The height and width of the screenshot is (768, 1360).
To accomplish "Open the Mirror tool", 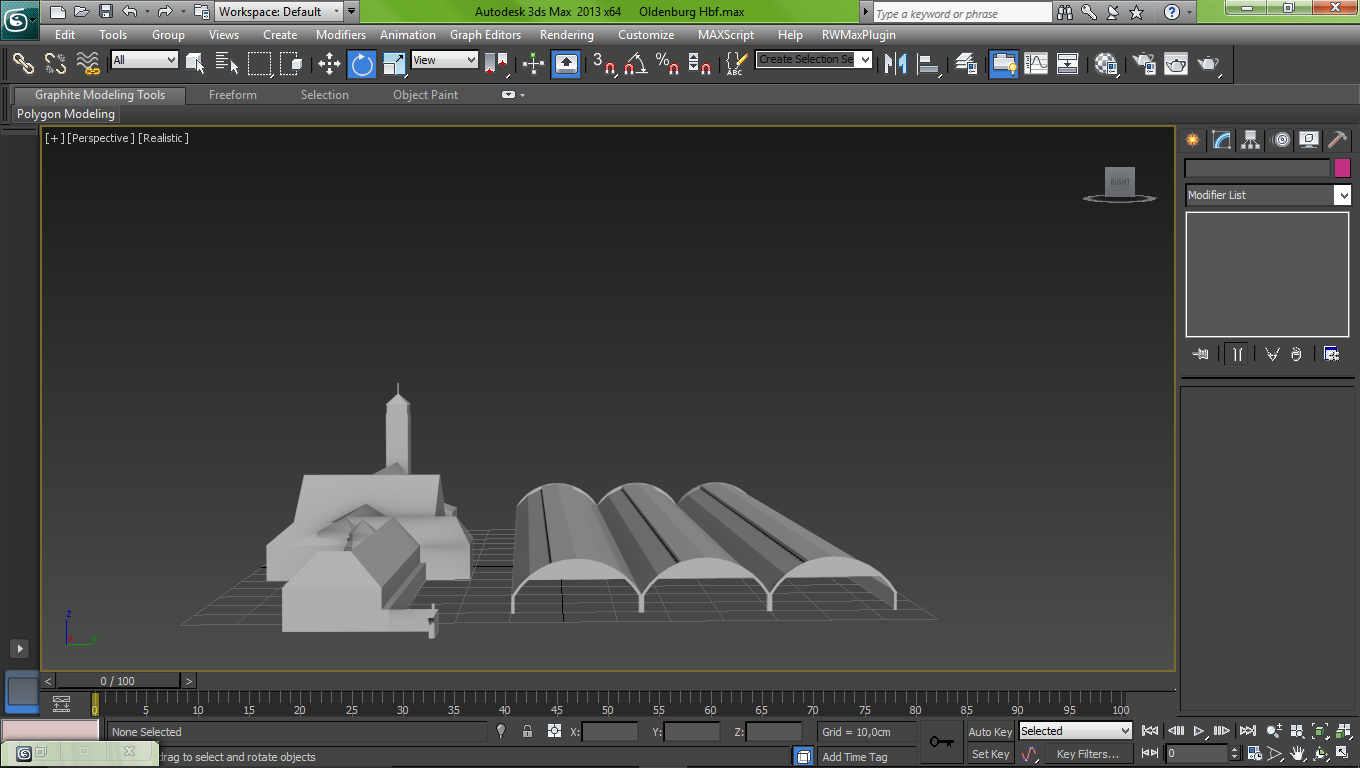I will coord(895,64).
